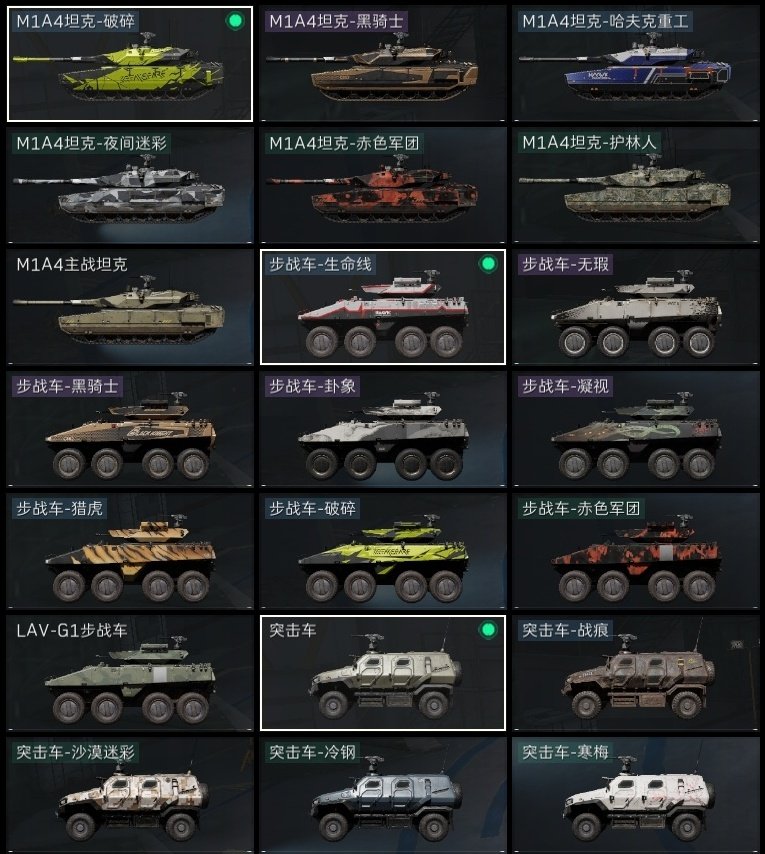Select the 步战车-猎虎 tiger stripe skin
This screenshot has width=765, height=854.
coord(130,551)
